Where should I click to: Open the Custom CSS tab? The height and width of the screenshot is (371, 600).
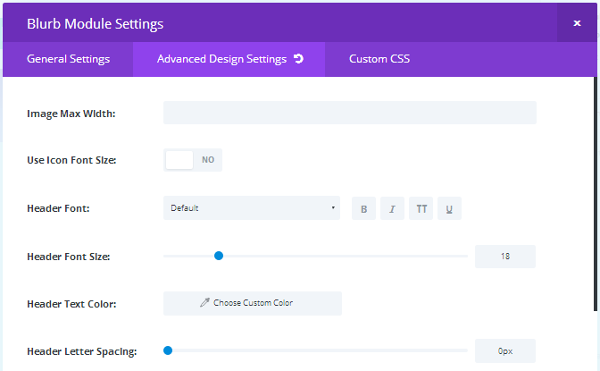tap(379, 59)
